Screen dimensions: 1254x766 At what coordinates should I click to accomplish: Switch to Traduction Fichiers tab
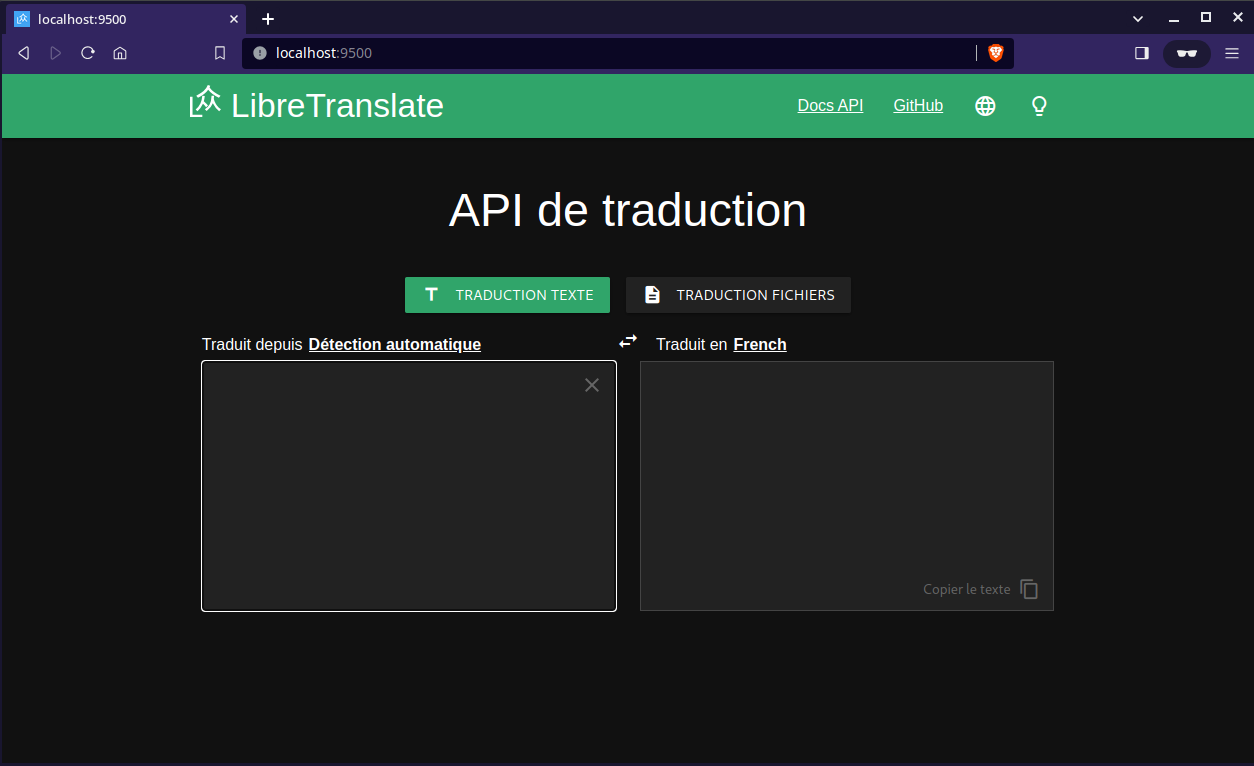tap(738, 295)
